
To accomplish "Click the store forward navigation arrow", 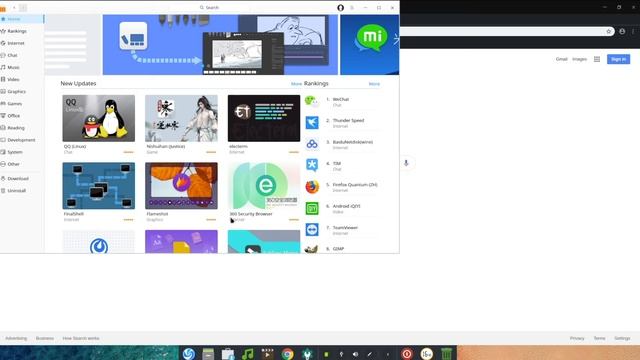I will tap(23, 8).
